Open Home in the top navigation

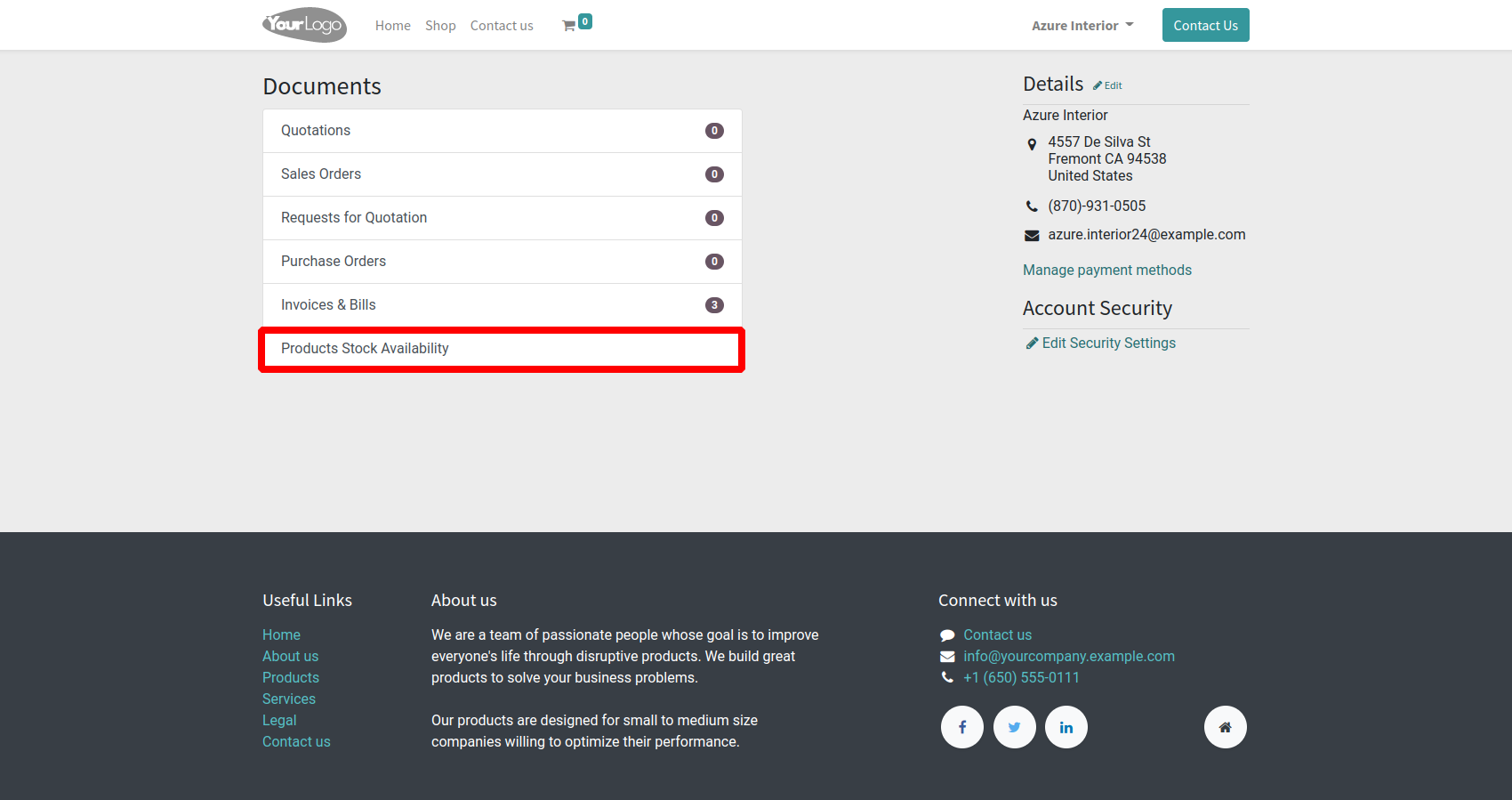(x=392, y=26)
